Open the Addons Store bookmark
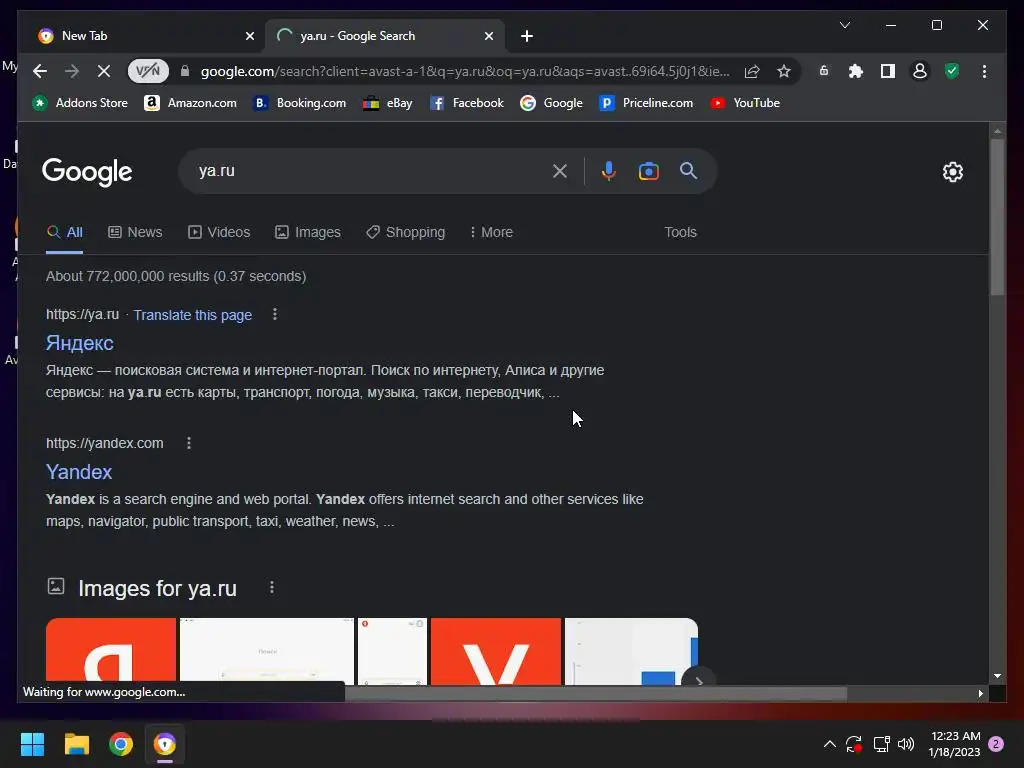This screenshot has height=768, width=1024. pyautogui.click(x=80, y=103)
